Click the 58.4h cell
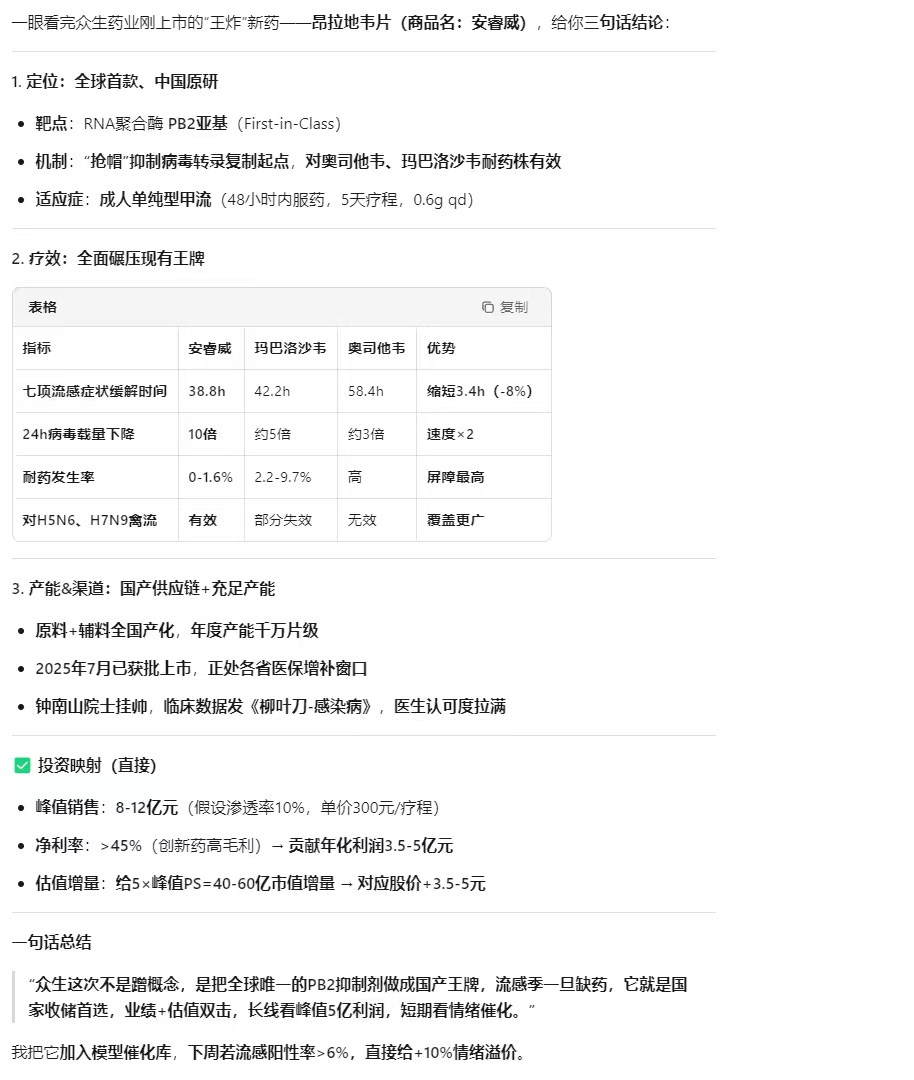The height and width of the screenshot is (1080, 914). (366, 391)
